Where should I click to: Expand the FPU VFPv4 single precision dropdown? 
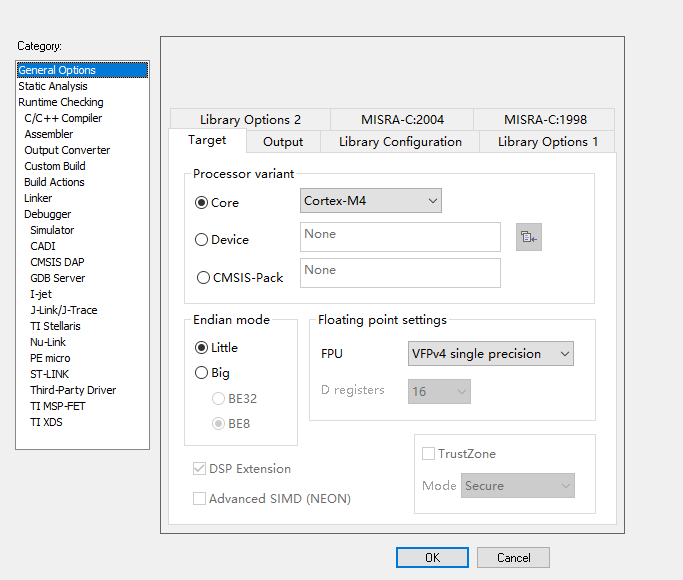click(x=490, y=354)
